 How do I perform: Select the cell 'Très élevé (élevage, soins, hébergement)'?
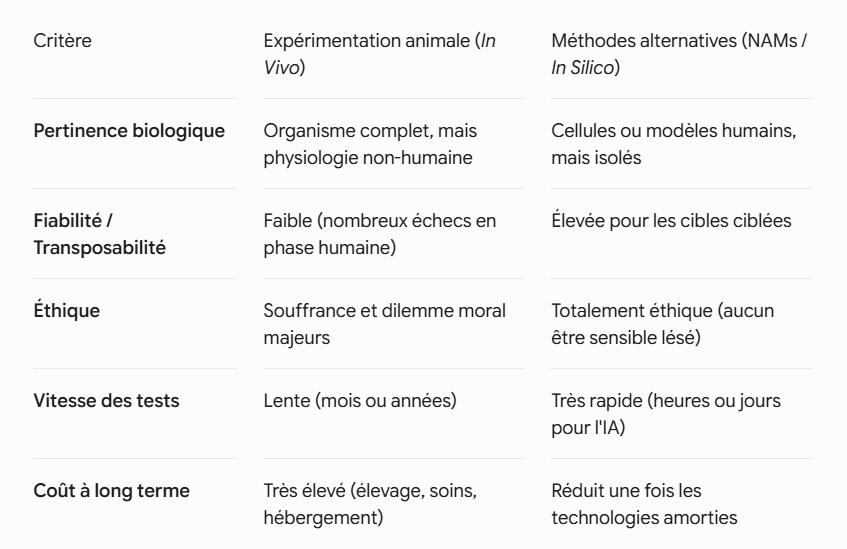click(370, 504)
